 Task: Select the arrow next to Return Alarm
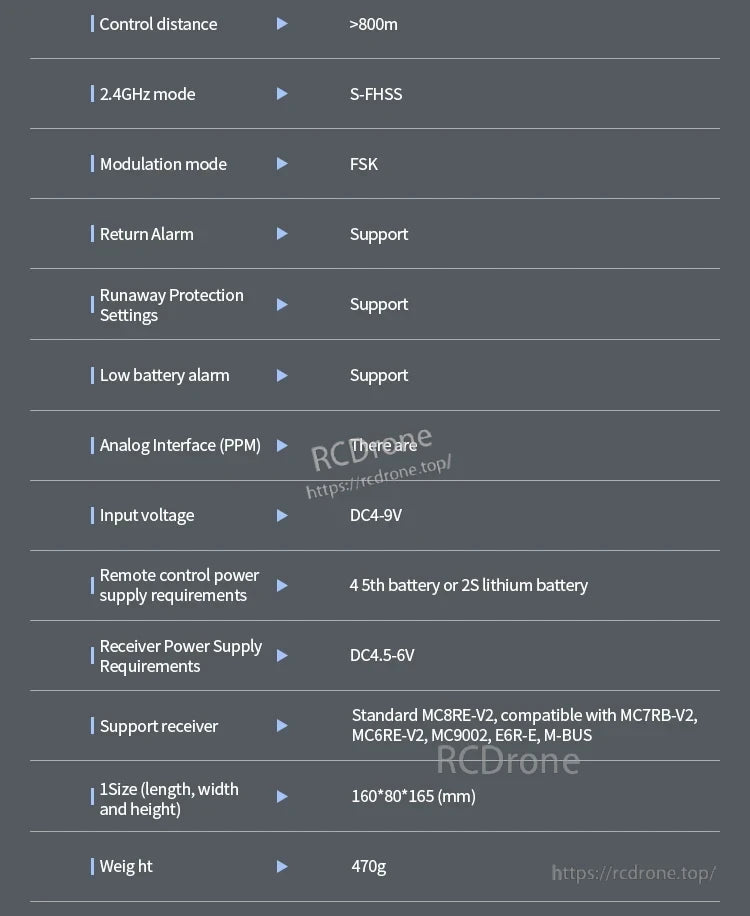tap(282, 234)
